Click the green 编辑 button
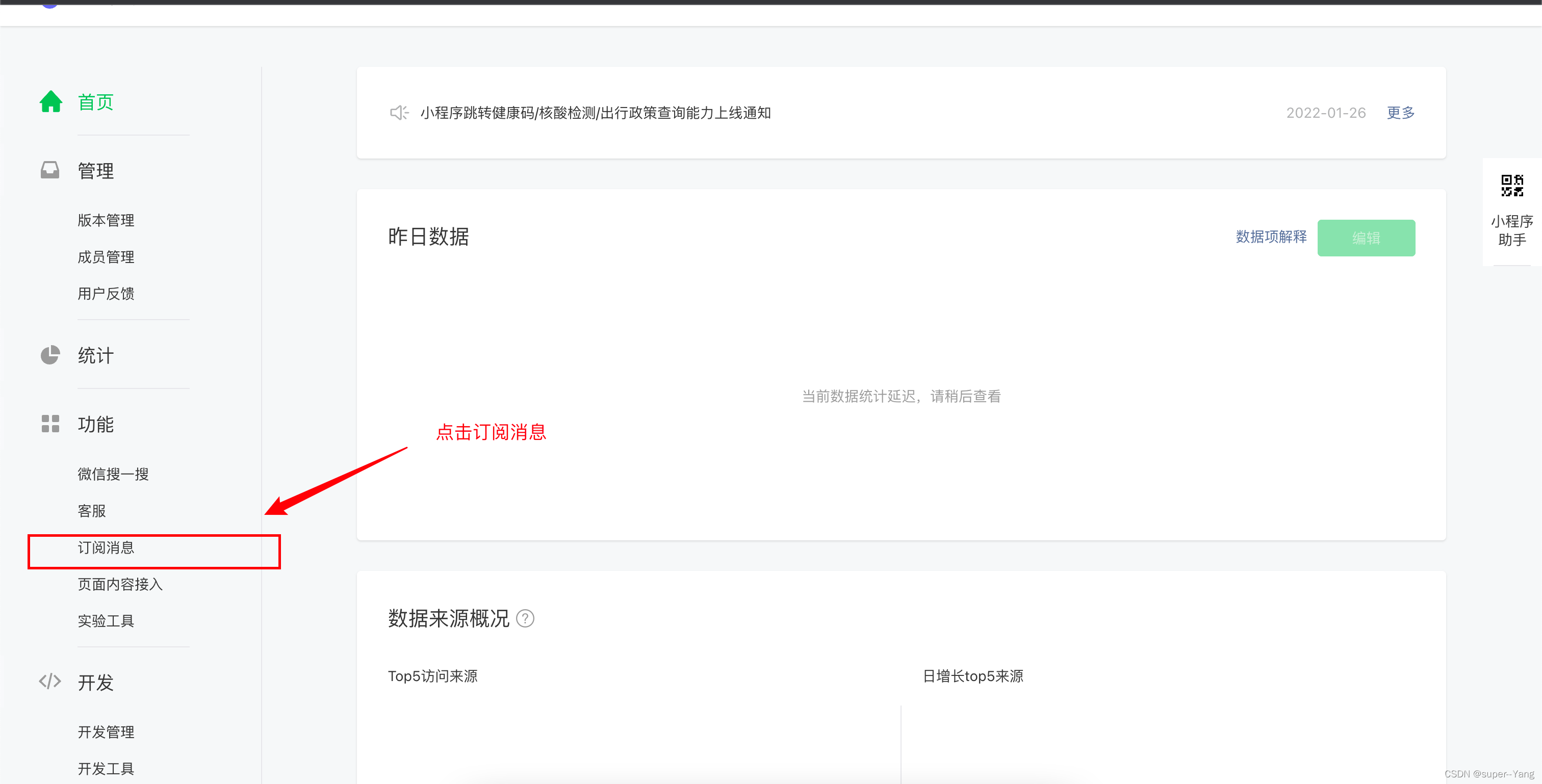This screenshot has width=1542, height=784. pyautogui.click(x=1366, y=238)
